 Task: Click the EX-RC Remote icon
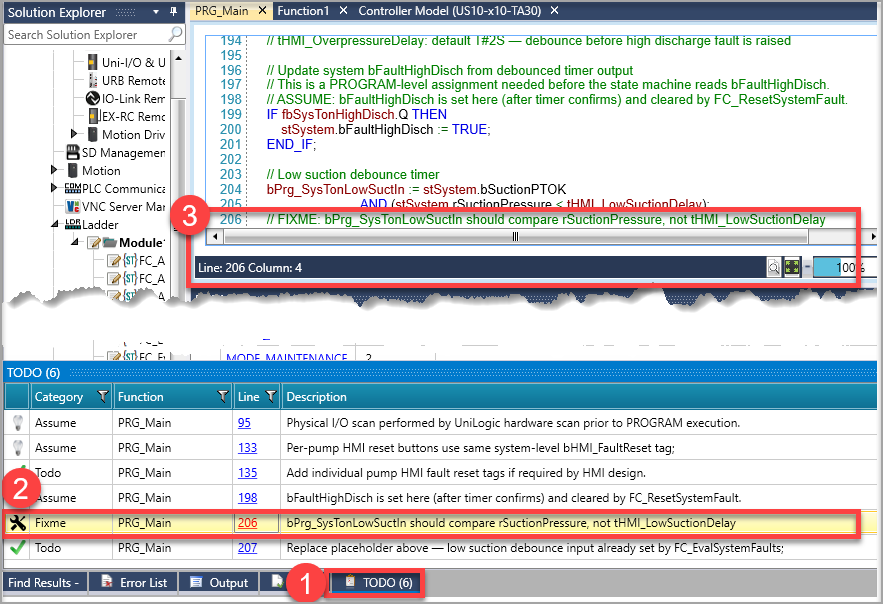coord(93,117)
